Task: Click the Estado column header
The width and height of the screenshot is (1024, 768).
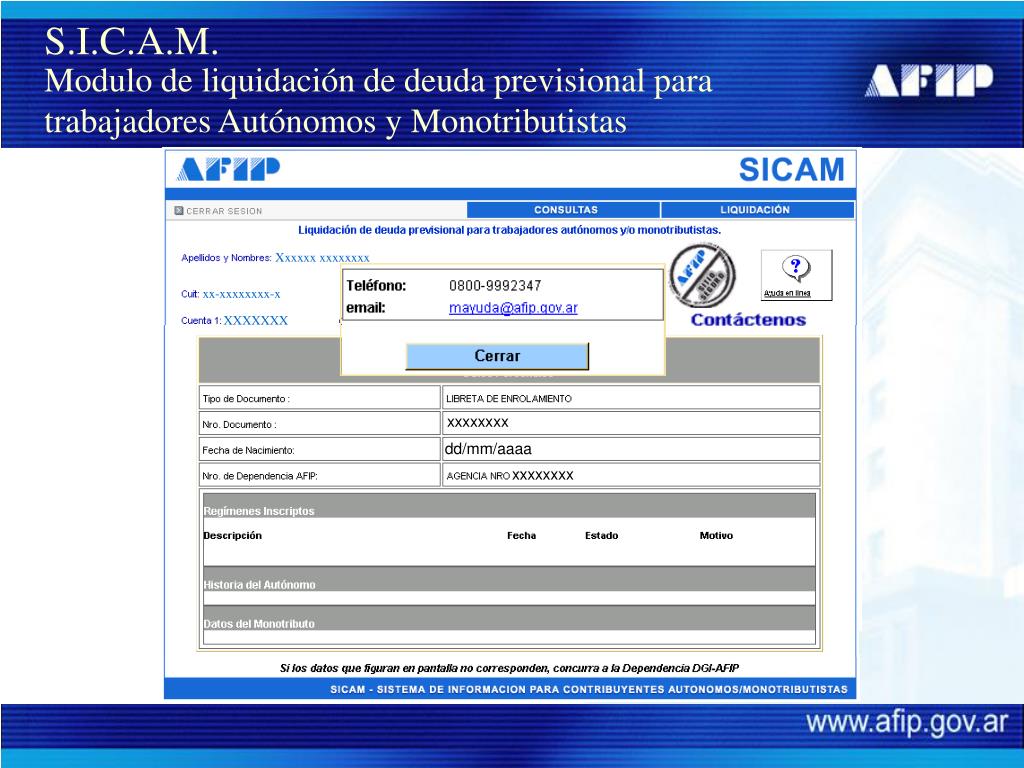Action: (601, 536)
